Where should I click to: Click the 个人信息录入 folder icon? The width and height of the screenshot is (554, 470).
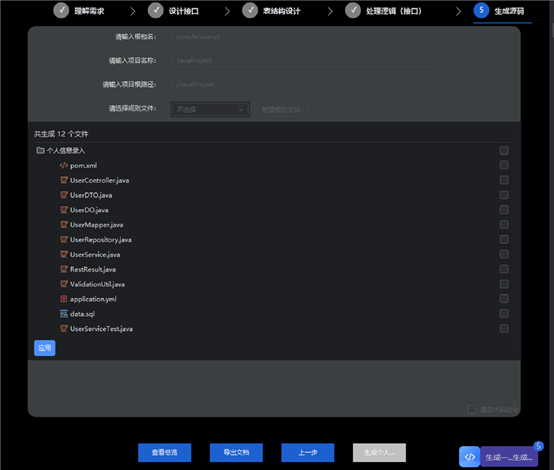pyautogui.click(x=40, y=151)
